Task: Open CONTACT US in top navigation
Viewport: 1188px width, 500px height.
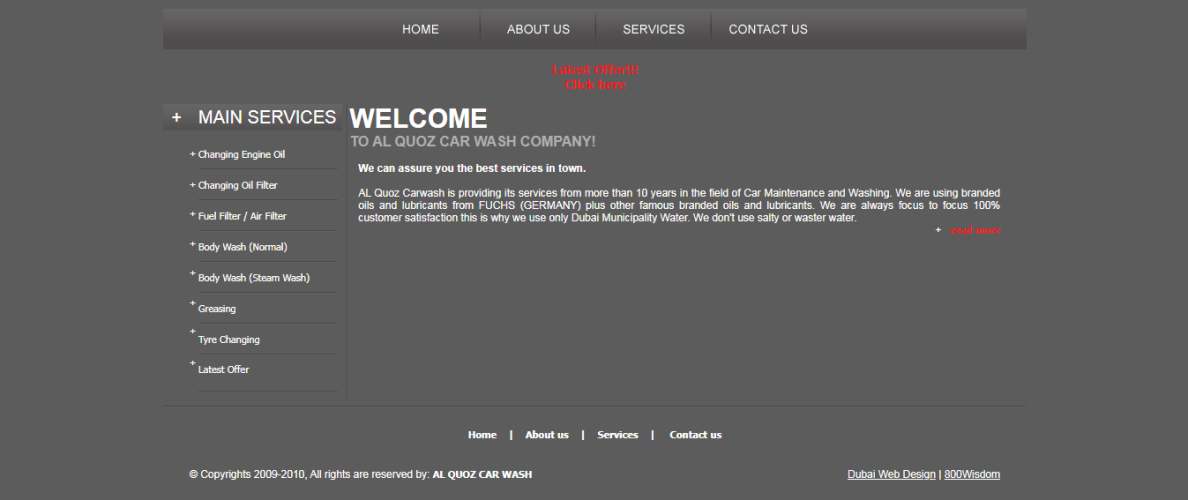Action: [x=768, y=30]
